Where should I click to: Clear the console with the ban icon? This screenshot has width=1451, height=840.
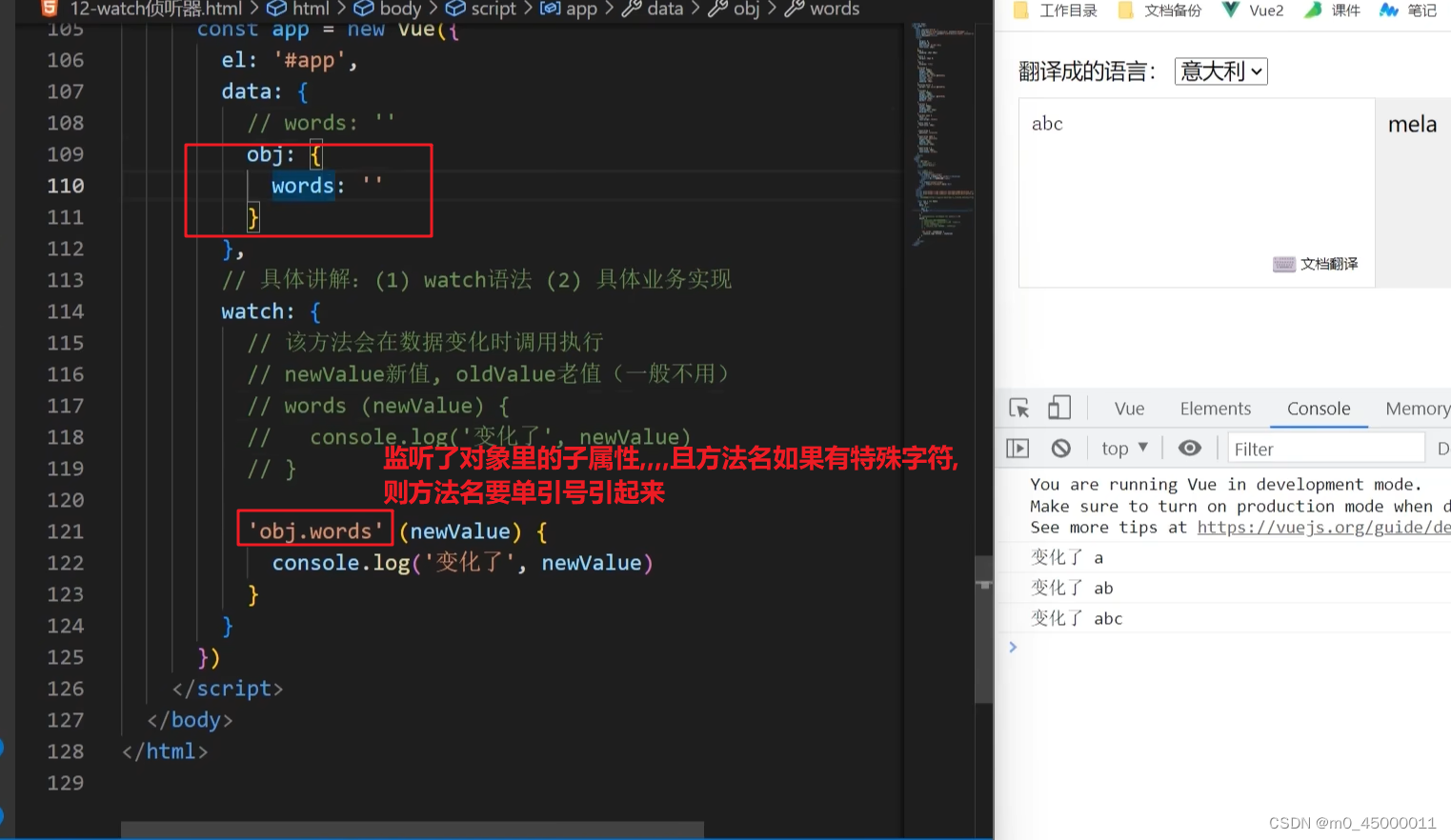click(1060, 448)
